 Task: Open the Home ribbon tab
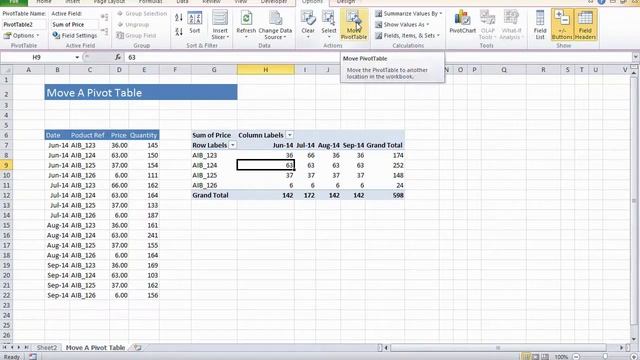coord(44,2)
